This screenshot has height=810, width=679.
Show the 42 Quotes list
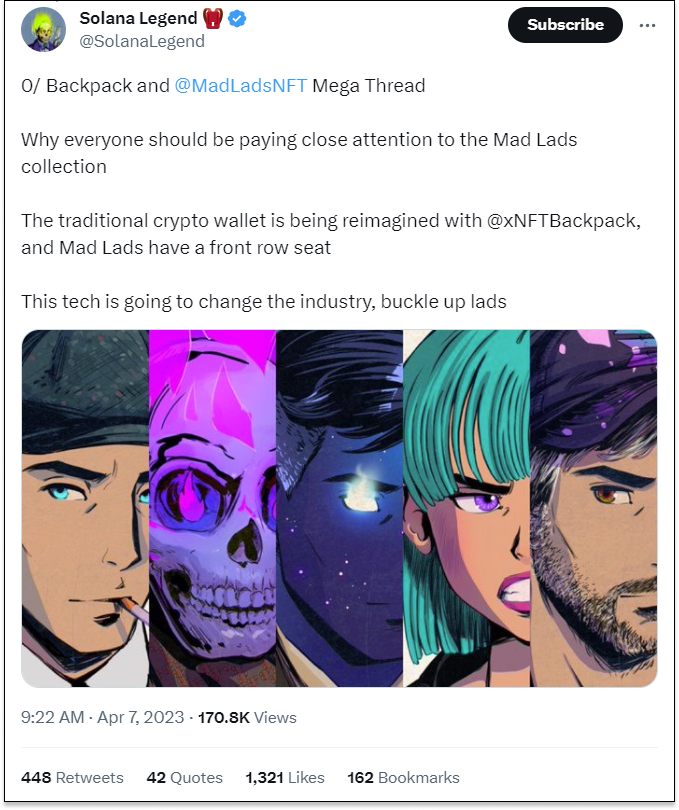[184, 777]
